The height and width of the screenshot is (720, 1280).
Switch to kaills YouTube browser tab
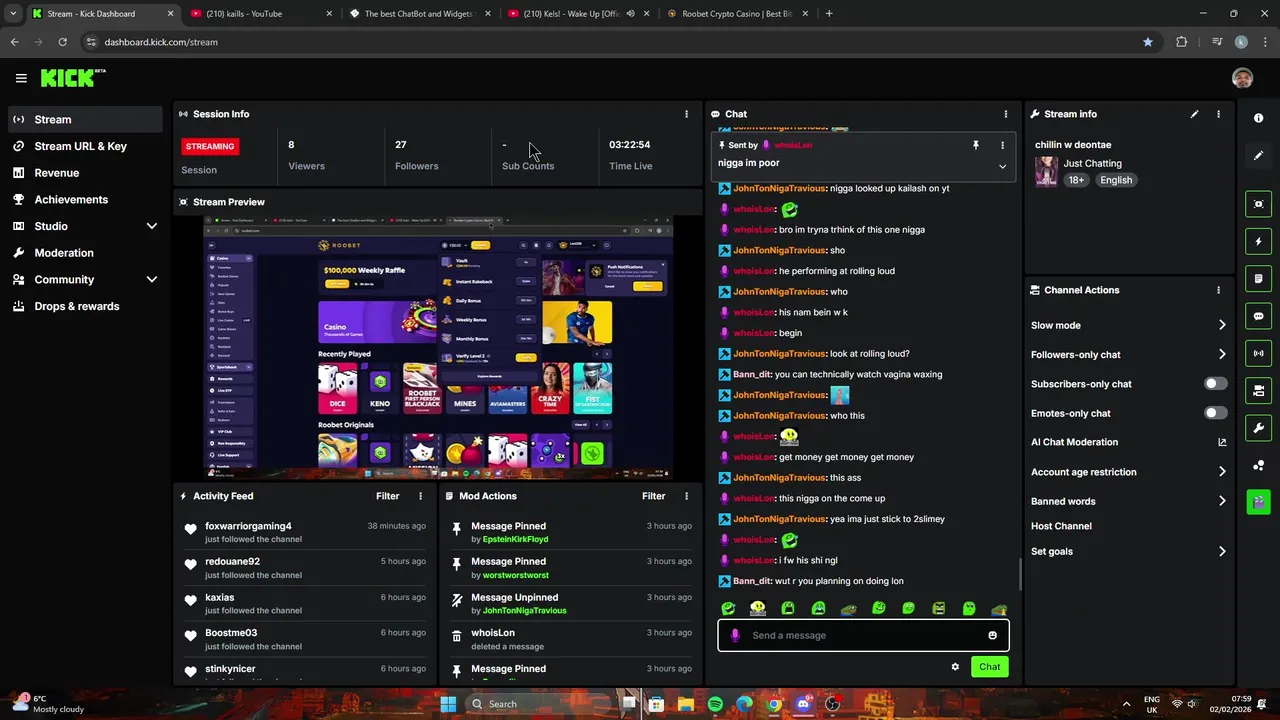click(x=260, y=14)
